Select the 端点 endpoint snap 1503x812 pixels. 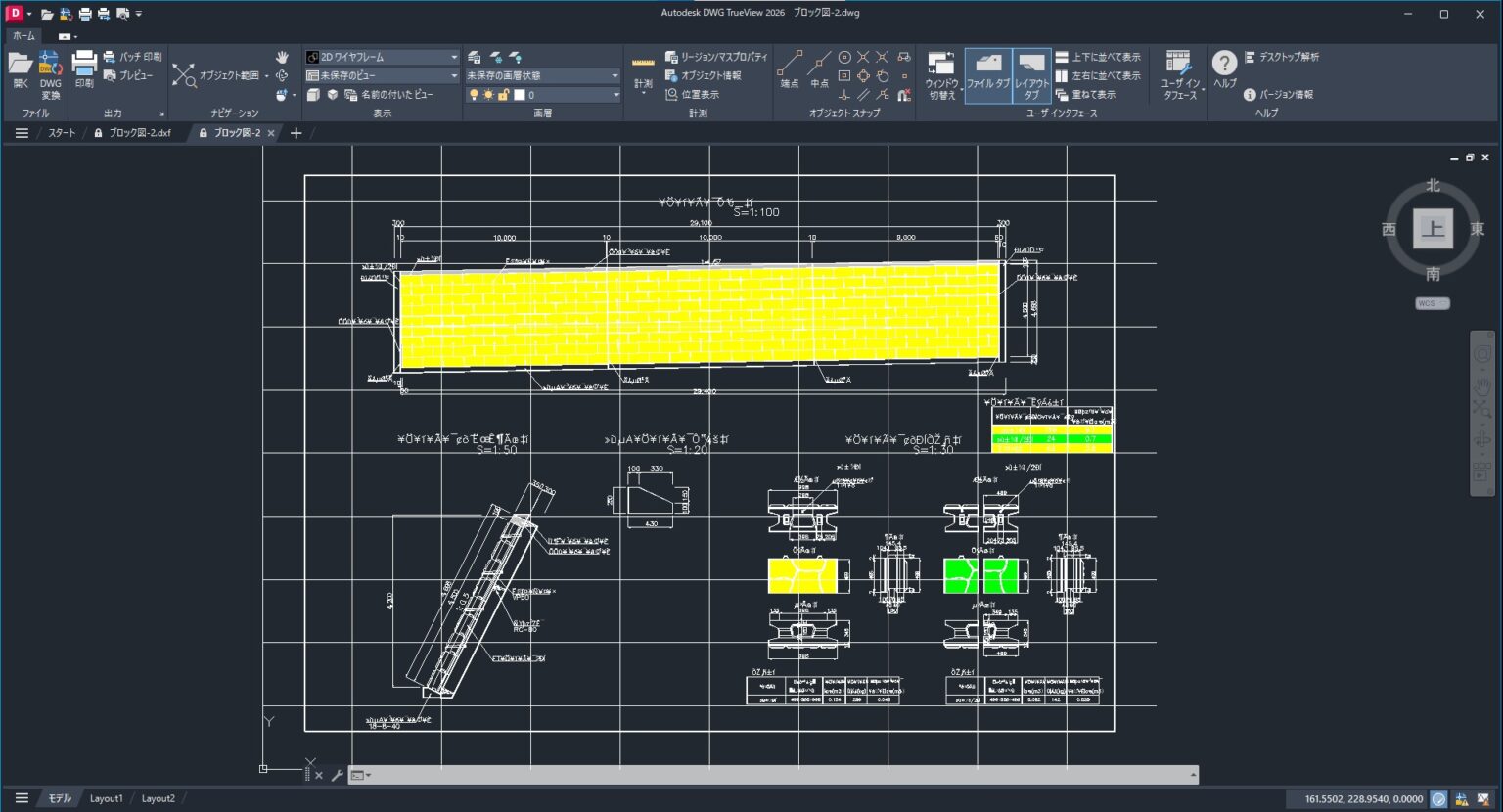pos(790,70)
